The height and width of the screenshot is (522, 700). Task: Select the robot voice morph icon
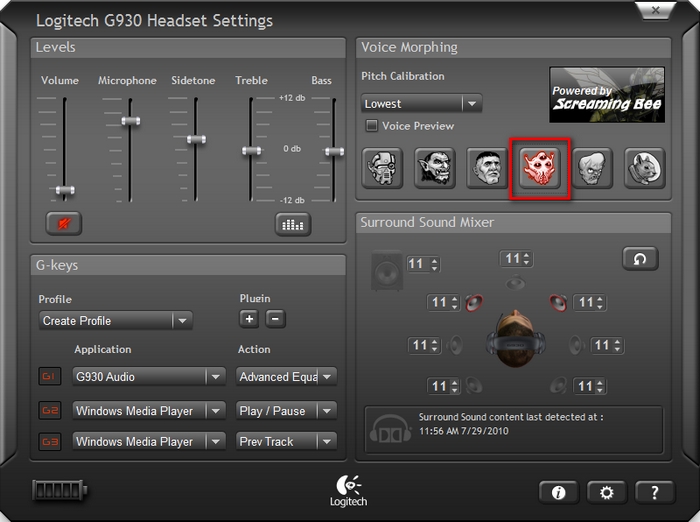point(382,168)
